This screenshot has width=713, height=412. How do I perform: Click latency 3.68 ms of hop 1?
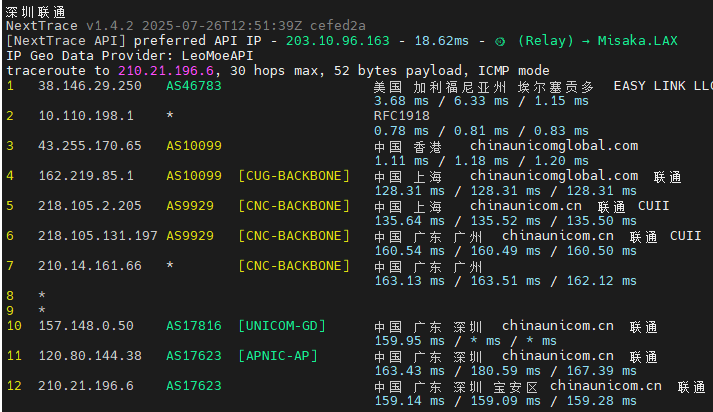tap(402, 101)
